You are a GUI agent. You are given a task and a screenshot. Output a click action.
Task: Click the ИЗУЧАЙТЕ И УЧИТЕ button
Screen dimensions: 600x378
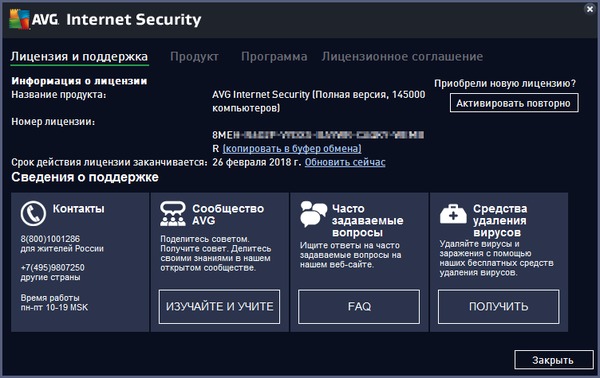[219, 307]
